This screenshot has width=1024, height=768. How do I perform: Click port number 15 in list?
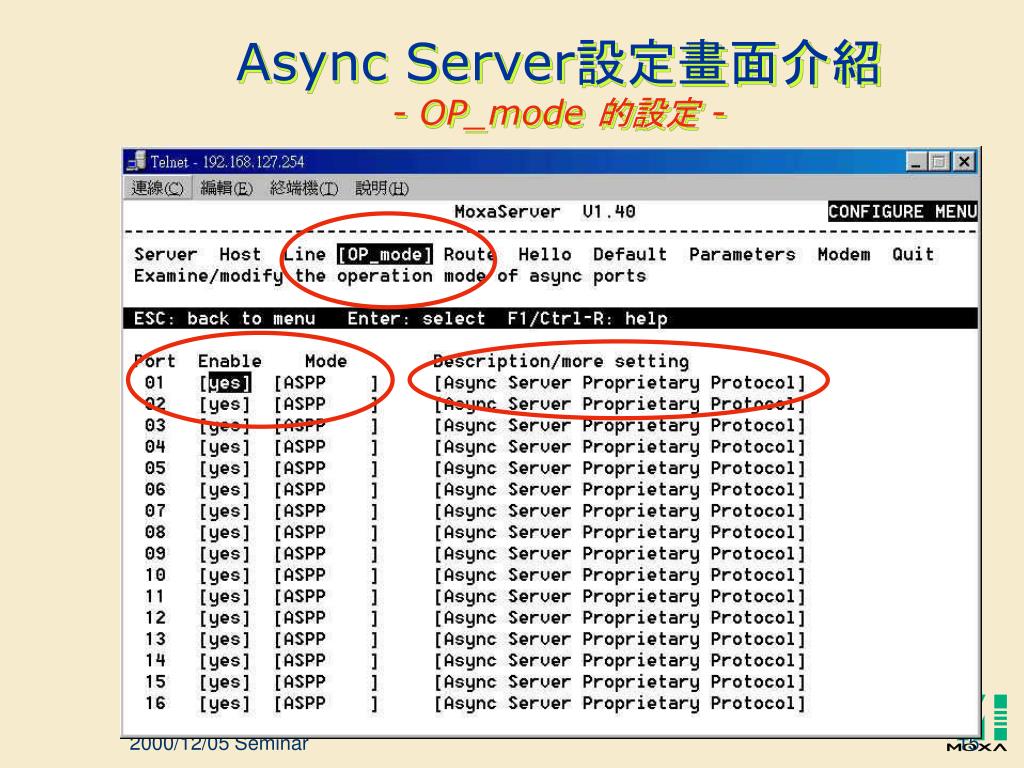155,682
